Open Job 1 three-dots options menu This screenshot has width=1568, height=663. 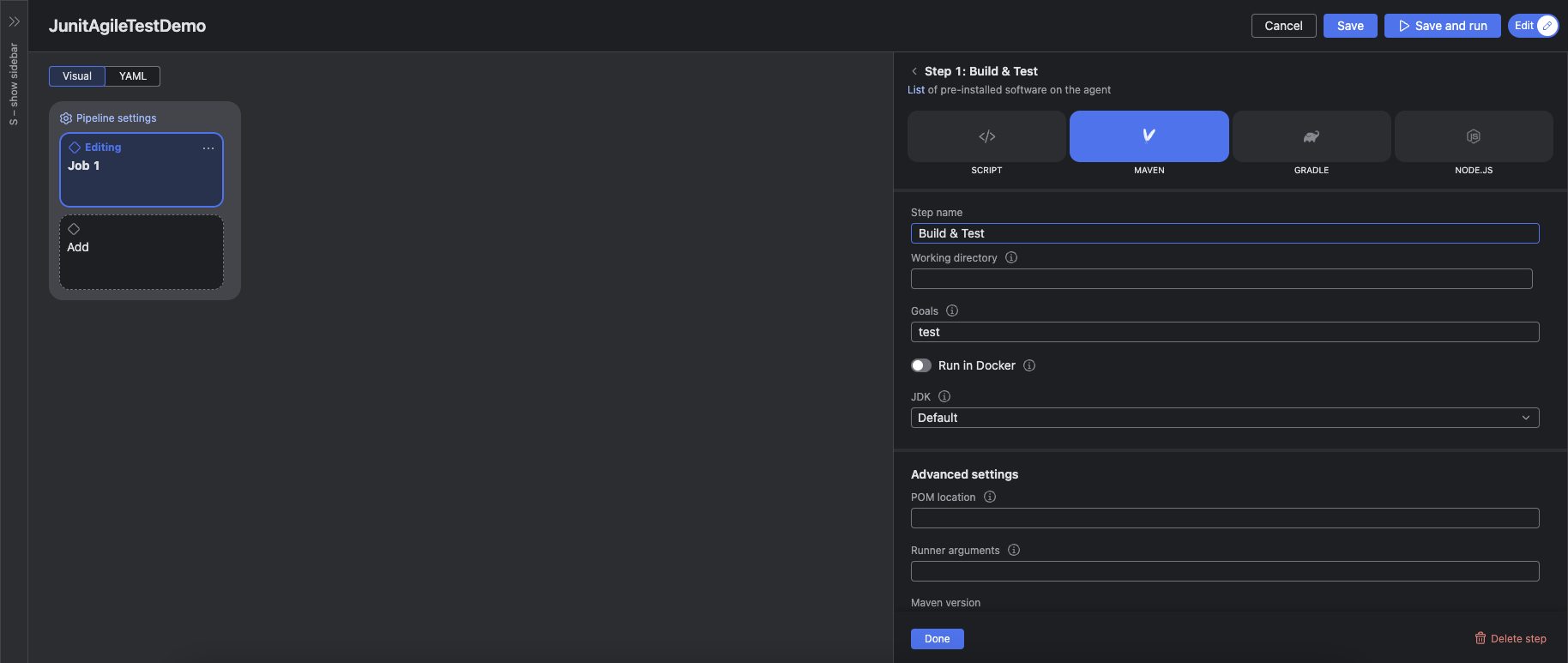pyautogui.click(x=208, y=148)
